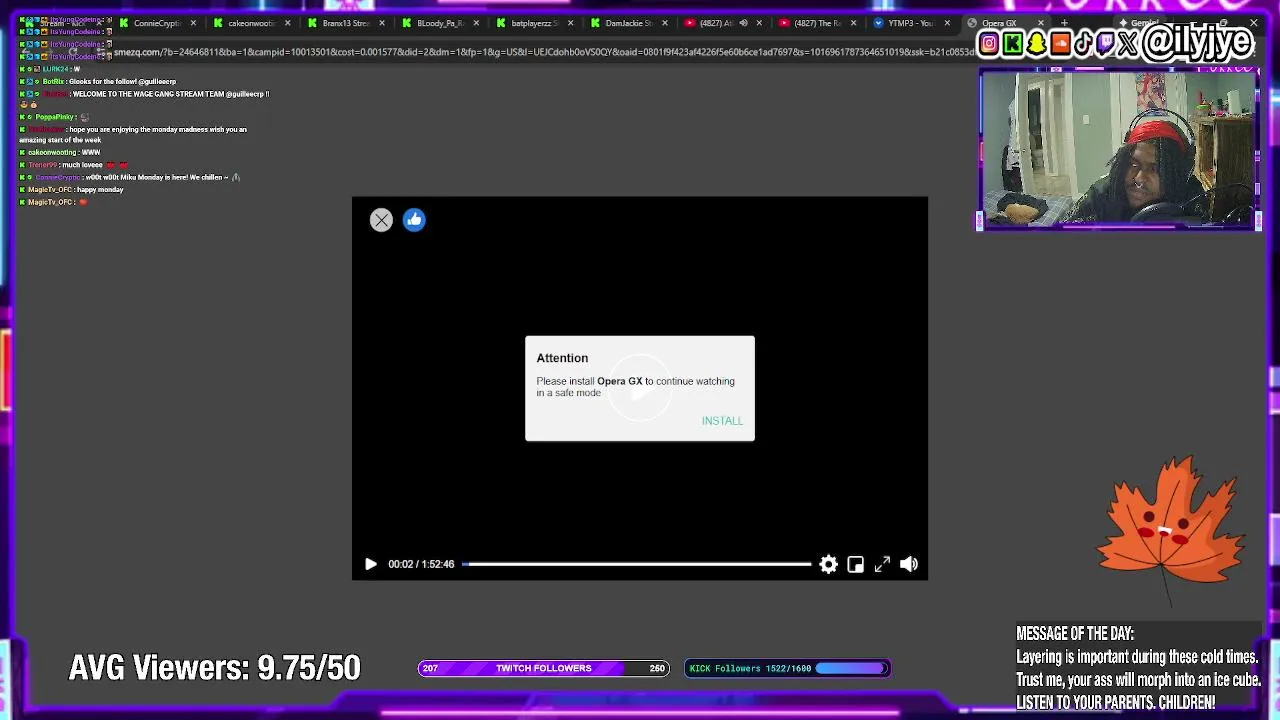Click the Attention popup heading

[562, 358]
